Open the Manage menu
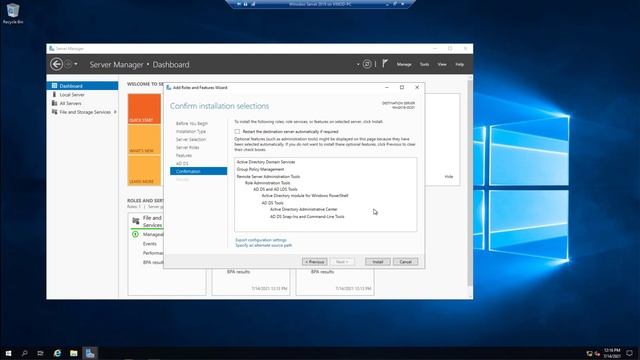Screen dimensions: 640x360 click(404, 64)
